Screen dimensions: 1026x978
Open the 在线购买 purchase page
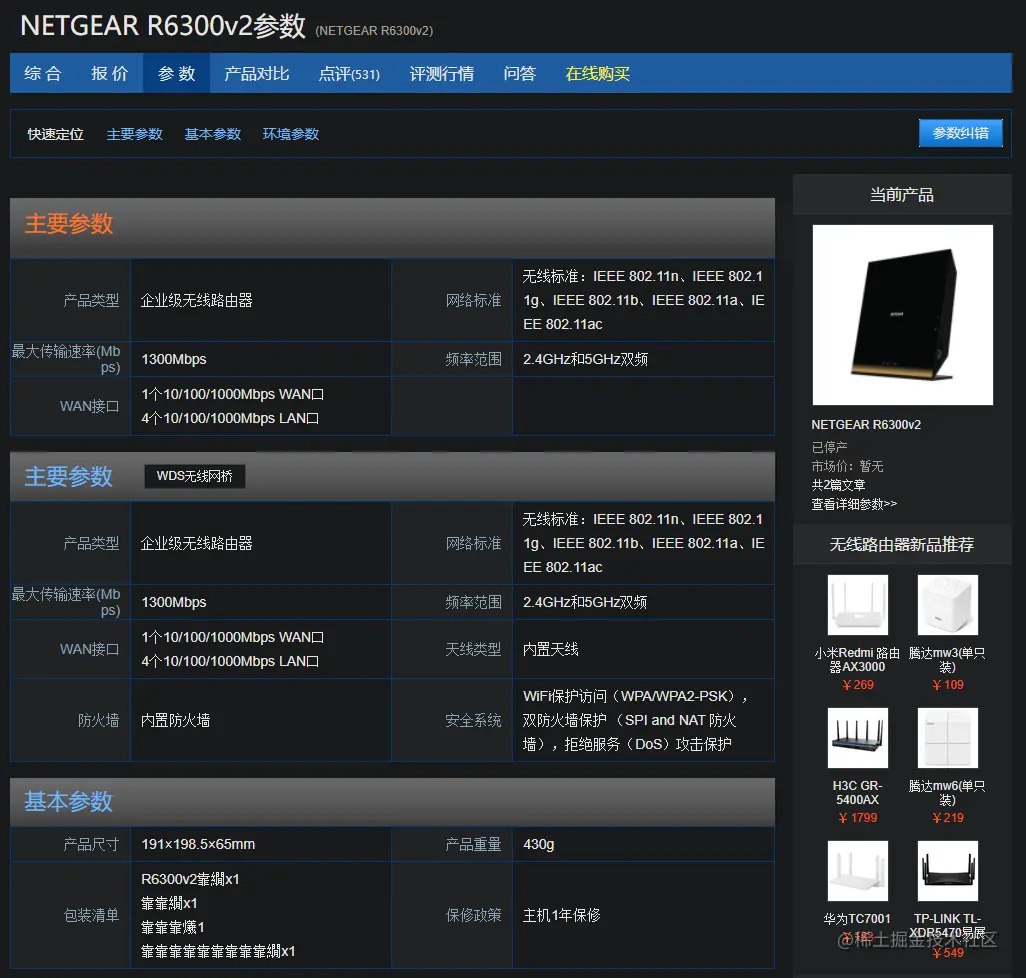[x=596, y=72]
